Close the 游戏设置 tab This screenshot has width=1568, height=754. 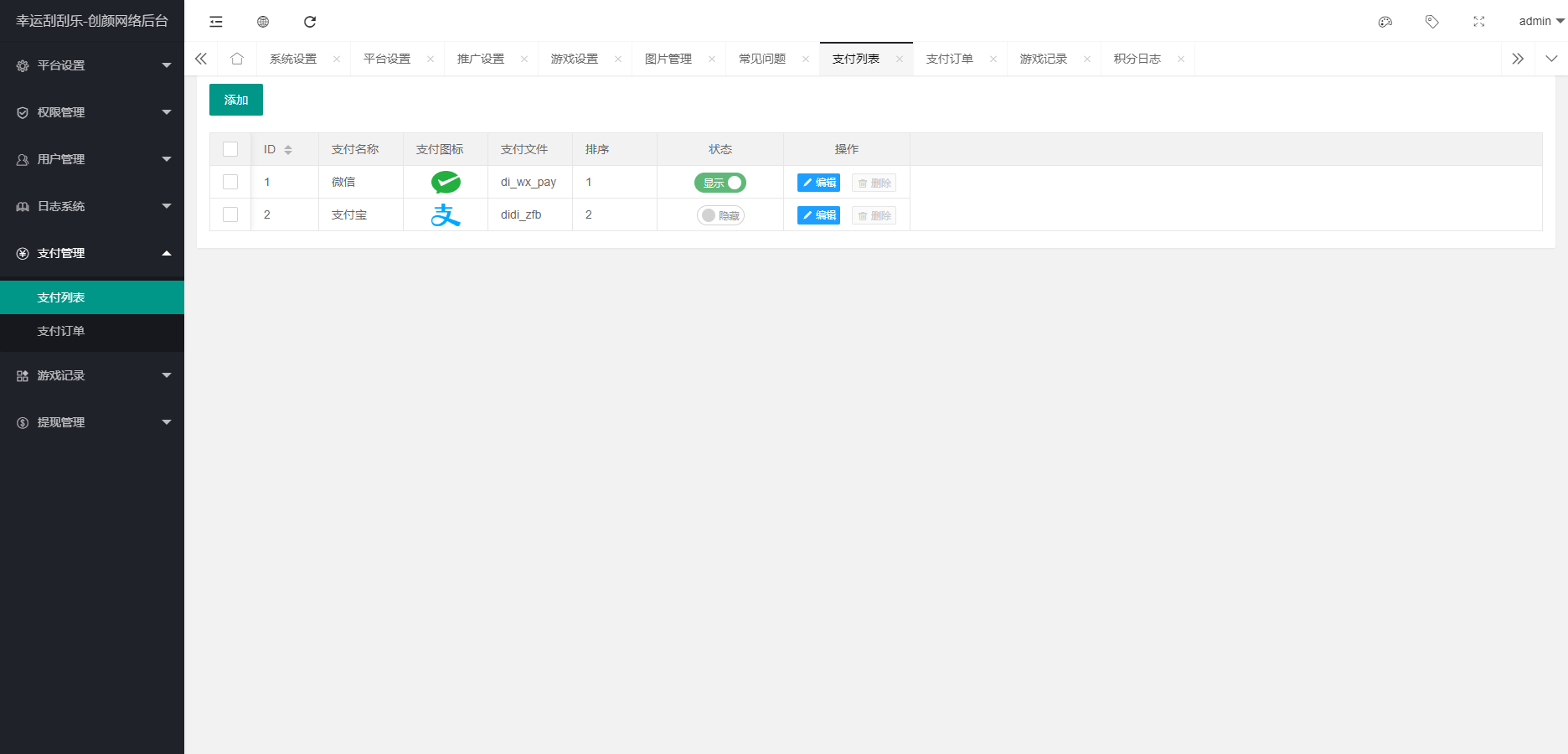coord(618,59)
